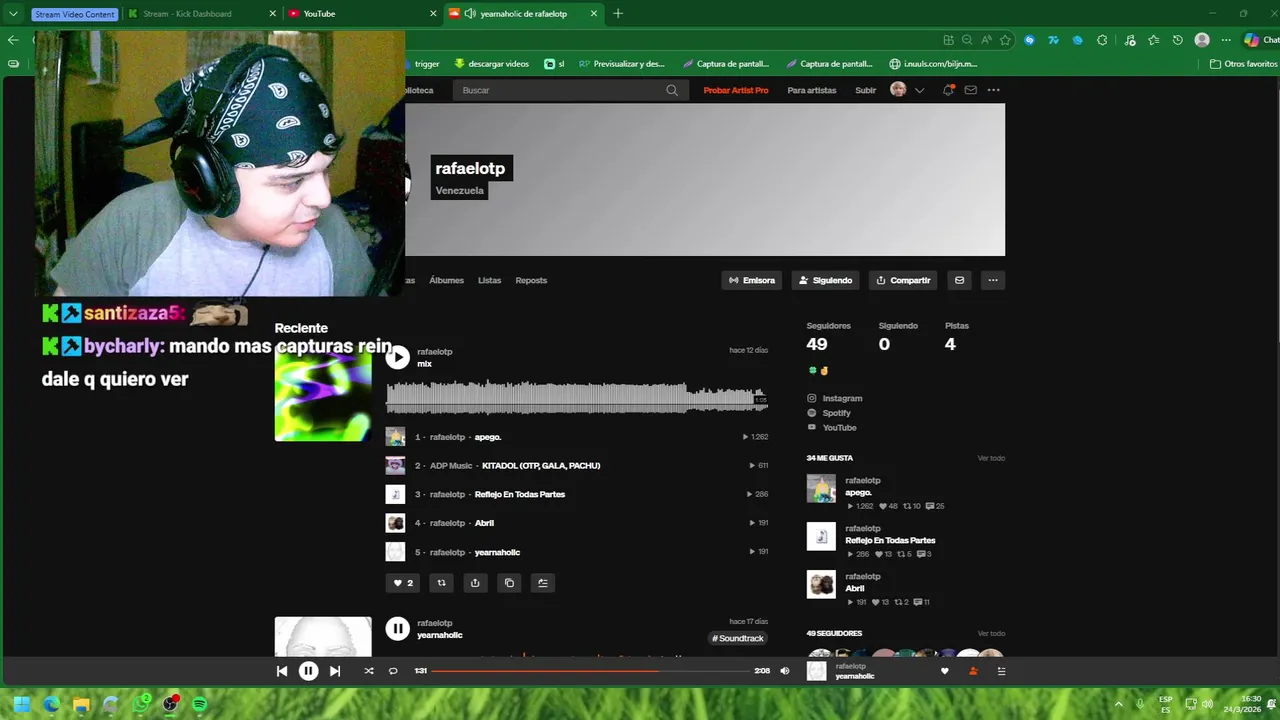Switch to the Álbumes tab

[446, 280]
